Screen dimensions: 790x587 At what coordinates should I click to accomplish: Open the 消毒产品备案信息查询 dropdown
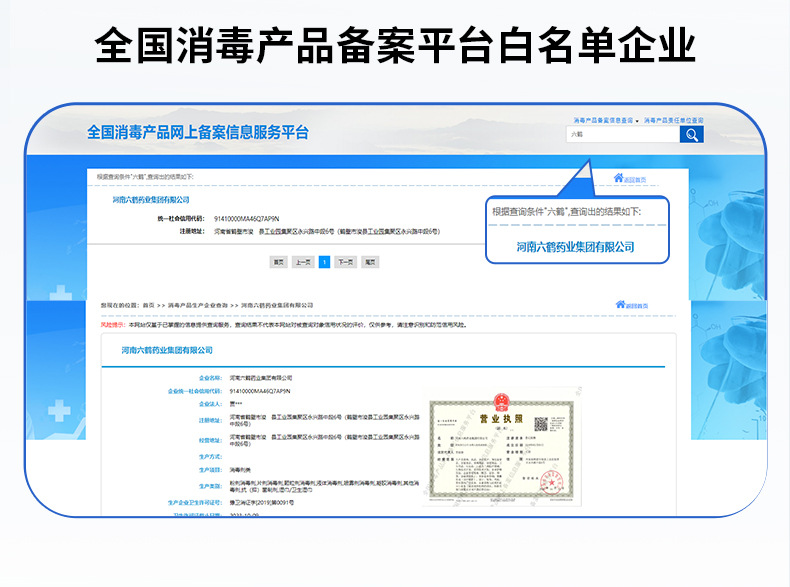point(606,120)
